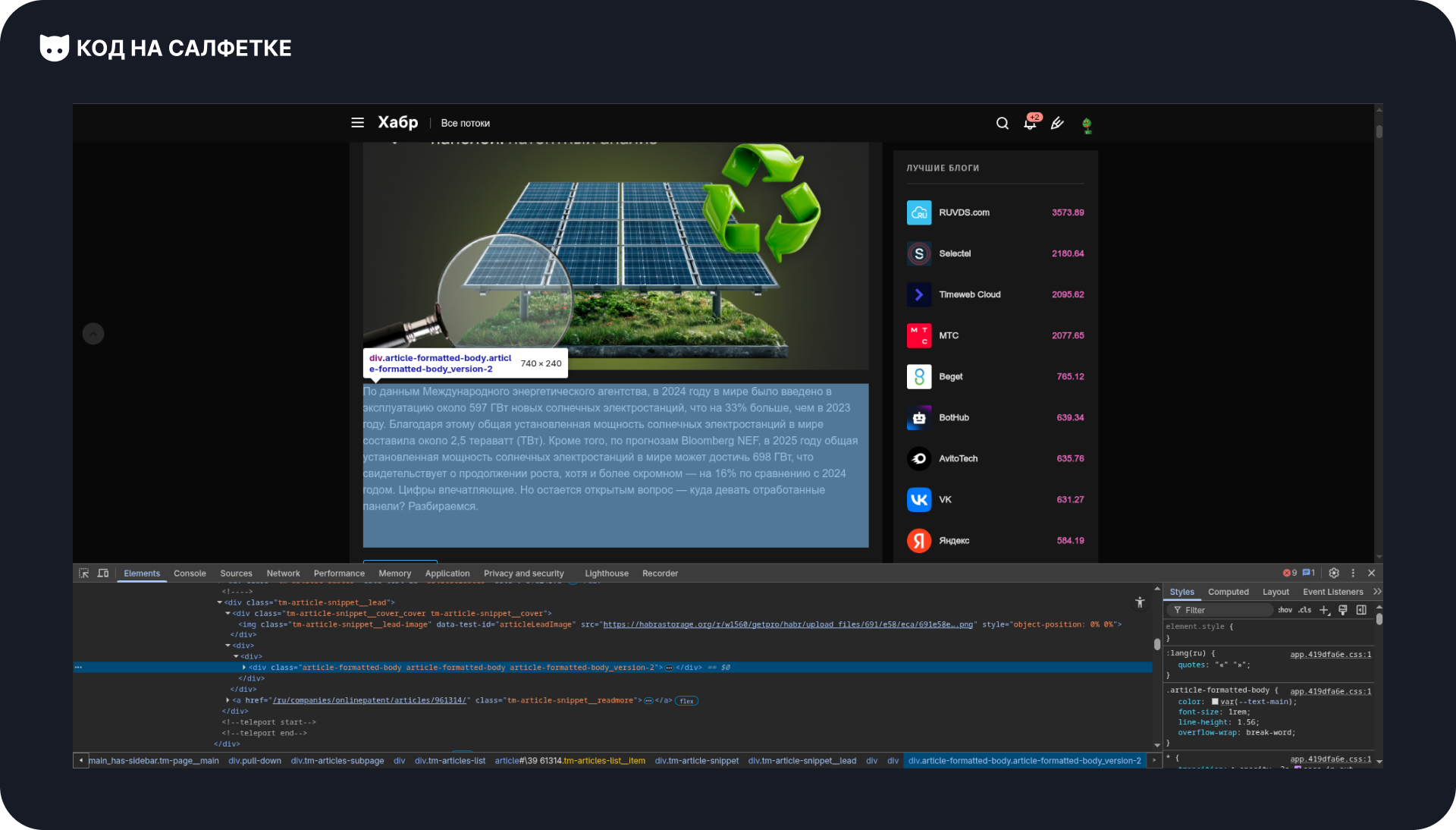Open Habr search with magnifier icon
The height and width of the screenshot is (830, 1456).
pos(1003,124)
